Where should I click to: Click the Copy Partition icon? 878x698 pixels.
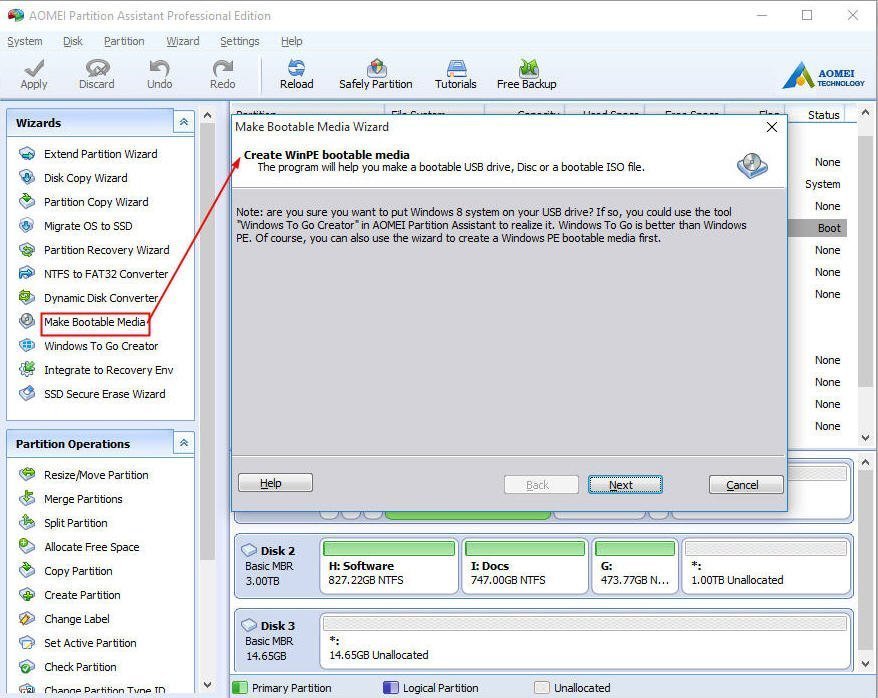coord(27,570)
